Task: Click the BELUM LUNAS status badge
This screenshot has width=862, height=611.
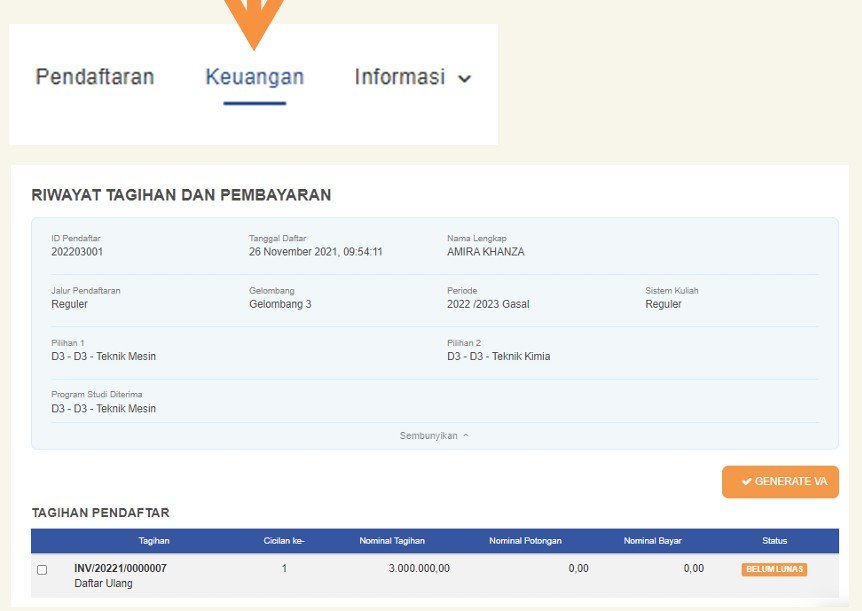Action: 774,569
